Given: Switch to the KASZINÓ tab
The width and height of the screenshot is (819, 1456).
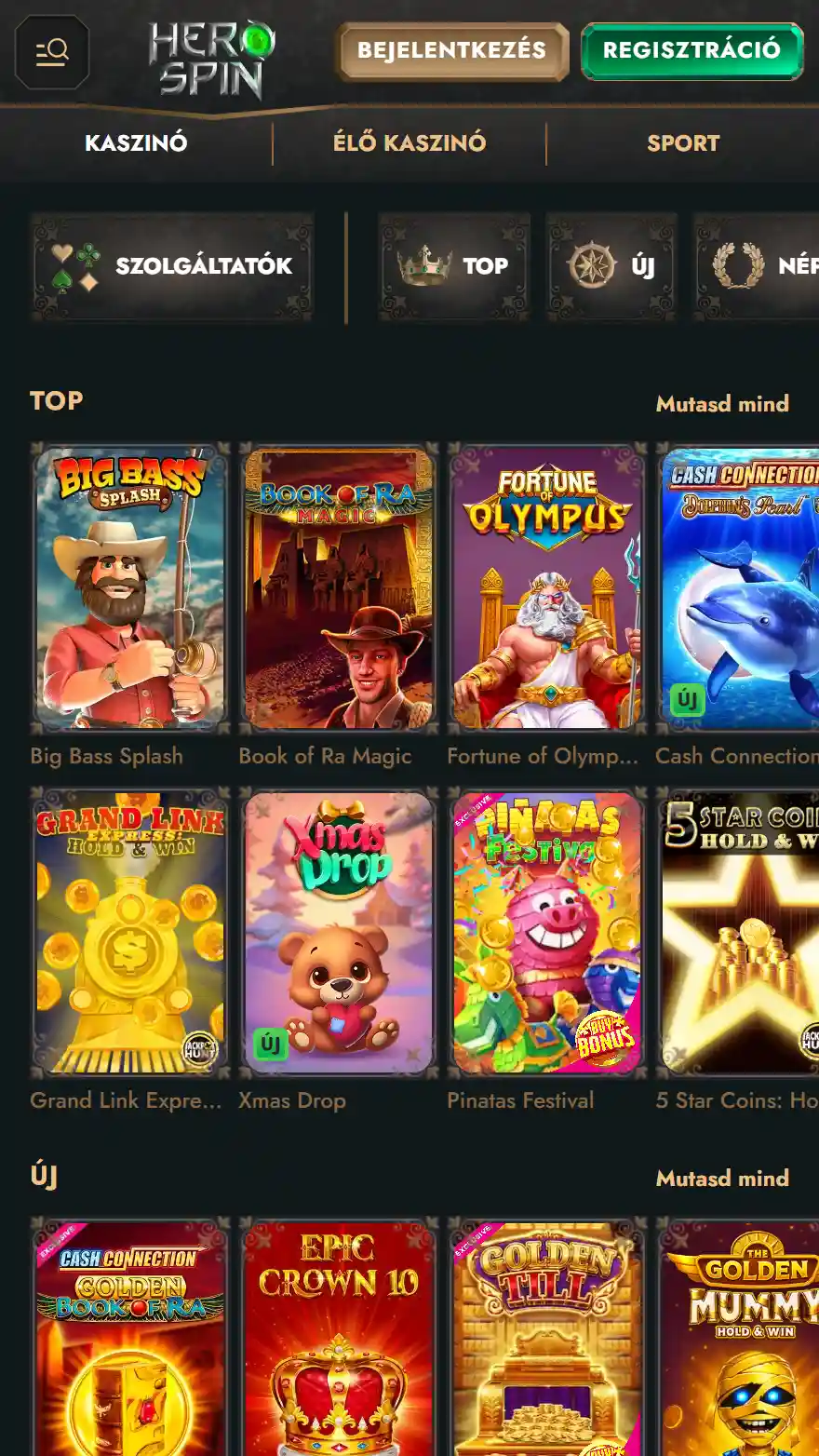Looking at the screenshot, I should click(136, 143).
